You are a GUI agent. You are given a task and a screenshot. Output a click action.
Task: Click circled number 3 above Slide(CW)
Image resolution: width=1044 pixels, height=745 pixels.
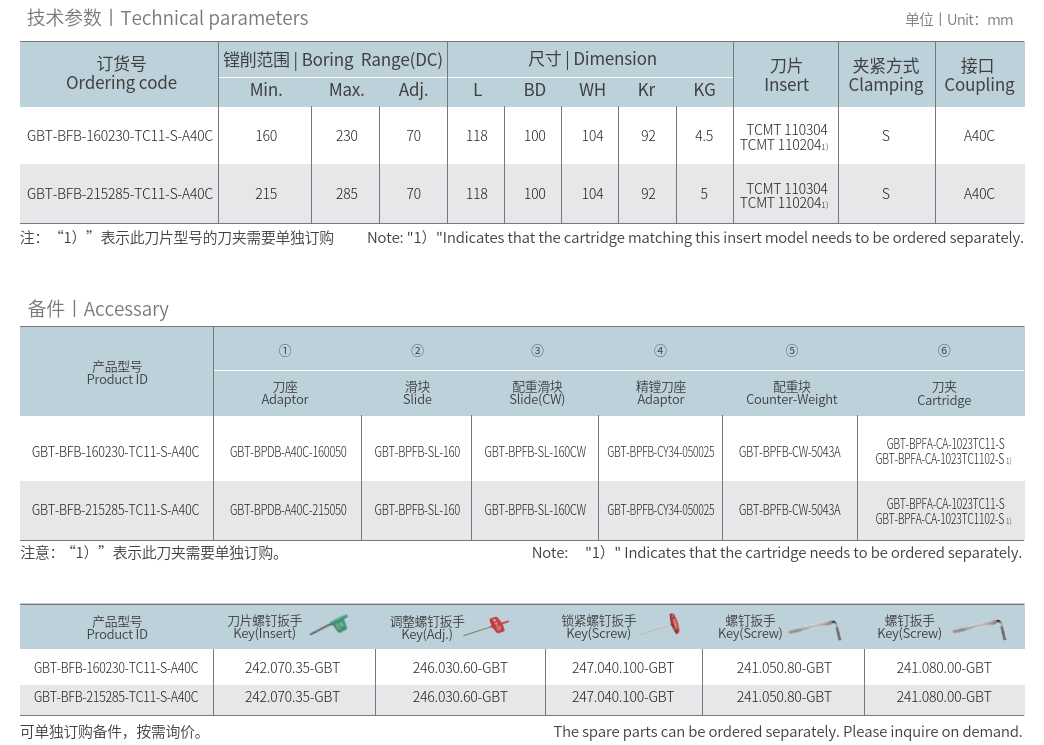click(x=537, y=351)
